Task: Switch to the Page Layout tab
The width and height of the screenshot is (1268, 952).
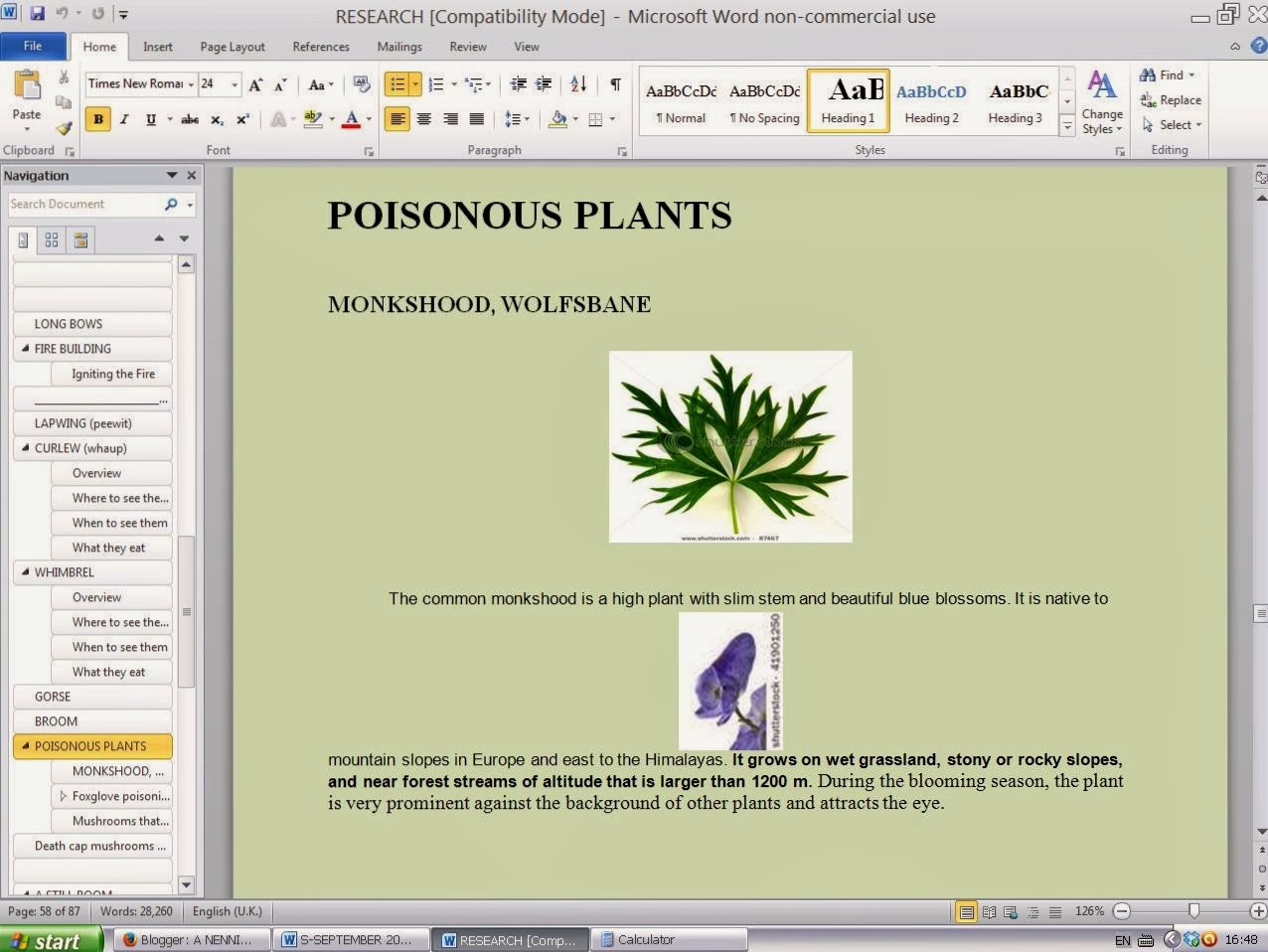Action: (x=233, y=47)
